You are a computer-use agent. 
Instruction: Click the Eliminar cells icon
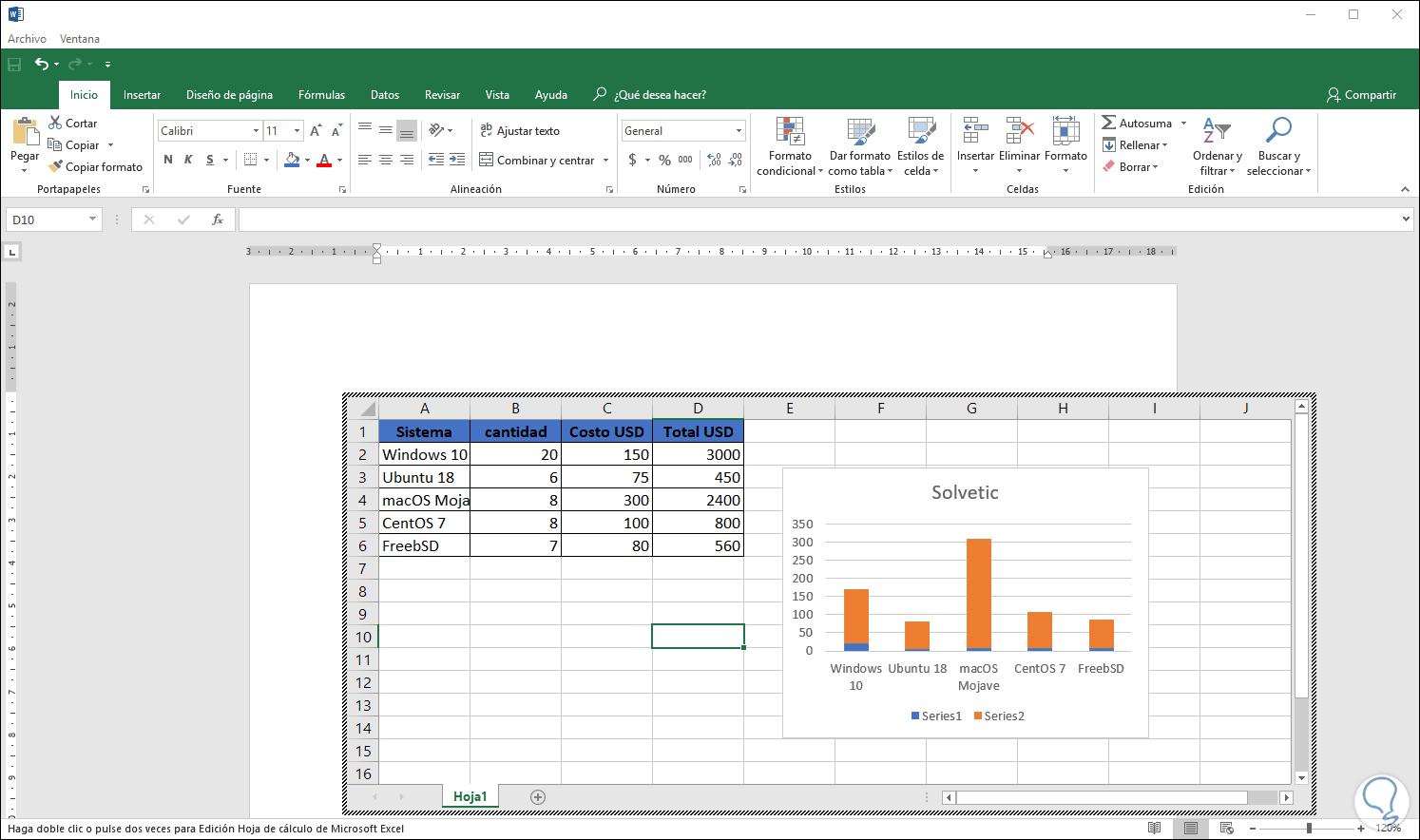click(1019, 131)
